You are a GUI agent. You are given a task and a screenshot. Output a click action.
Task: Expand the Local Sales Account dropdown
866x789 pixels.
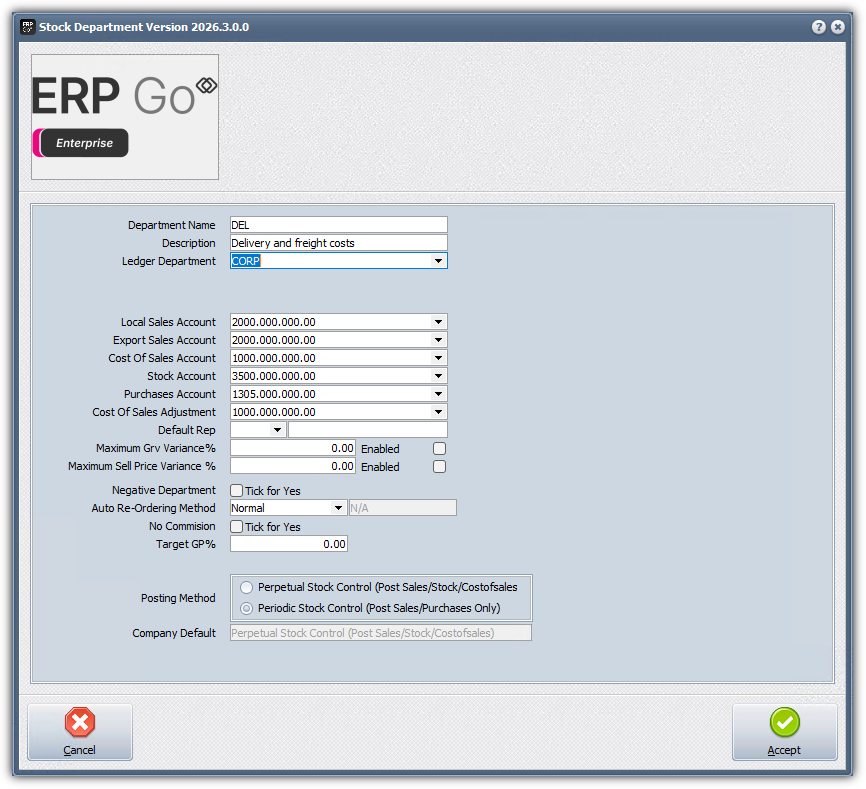click(438, 322)
